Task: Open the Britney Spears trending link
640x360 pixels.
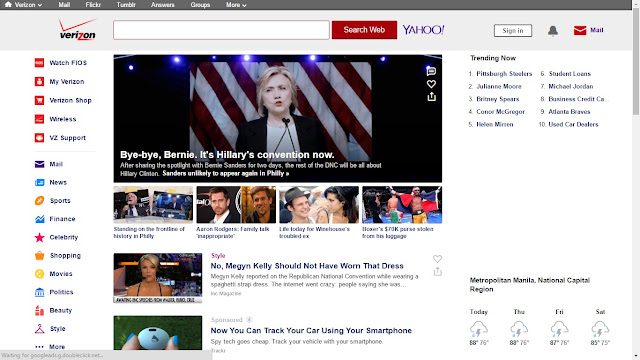Action: coord(498,99)
